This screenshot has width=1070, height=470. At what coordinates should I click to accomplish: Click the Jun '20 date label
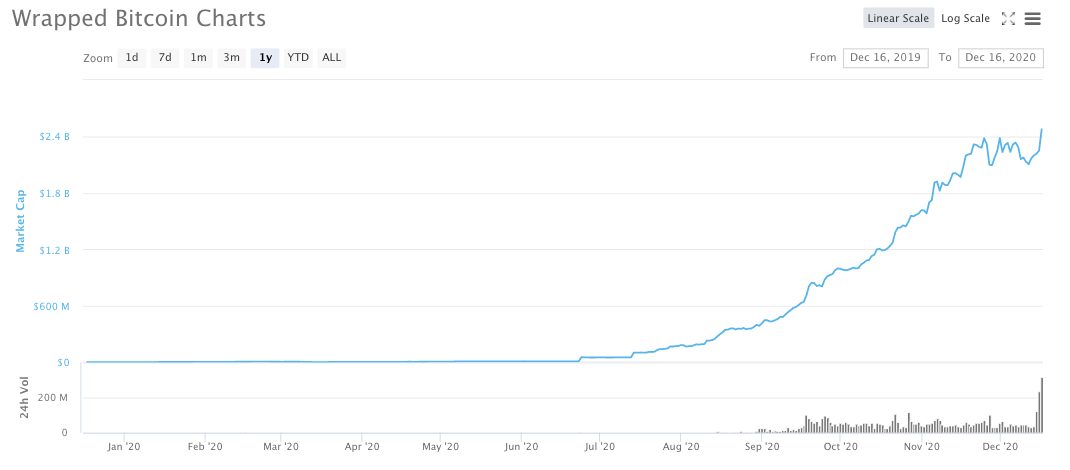pyautogui.click(x=521, y=447)
